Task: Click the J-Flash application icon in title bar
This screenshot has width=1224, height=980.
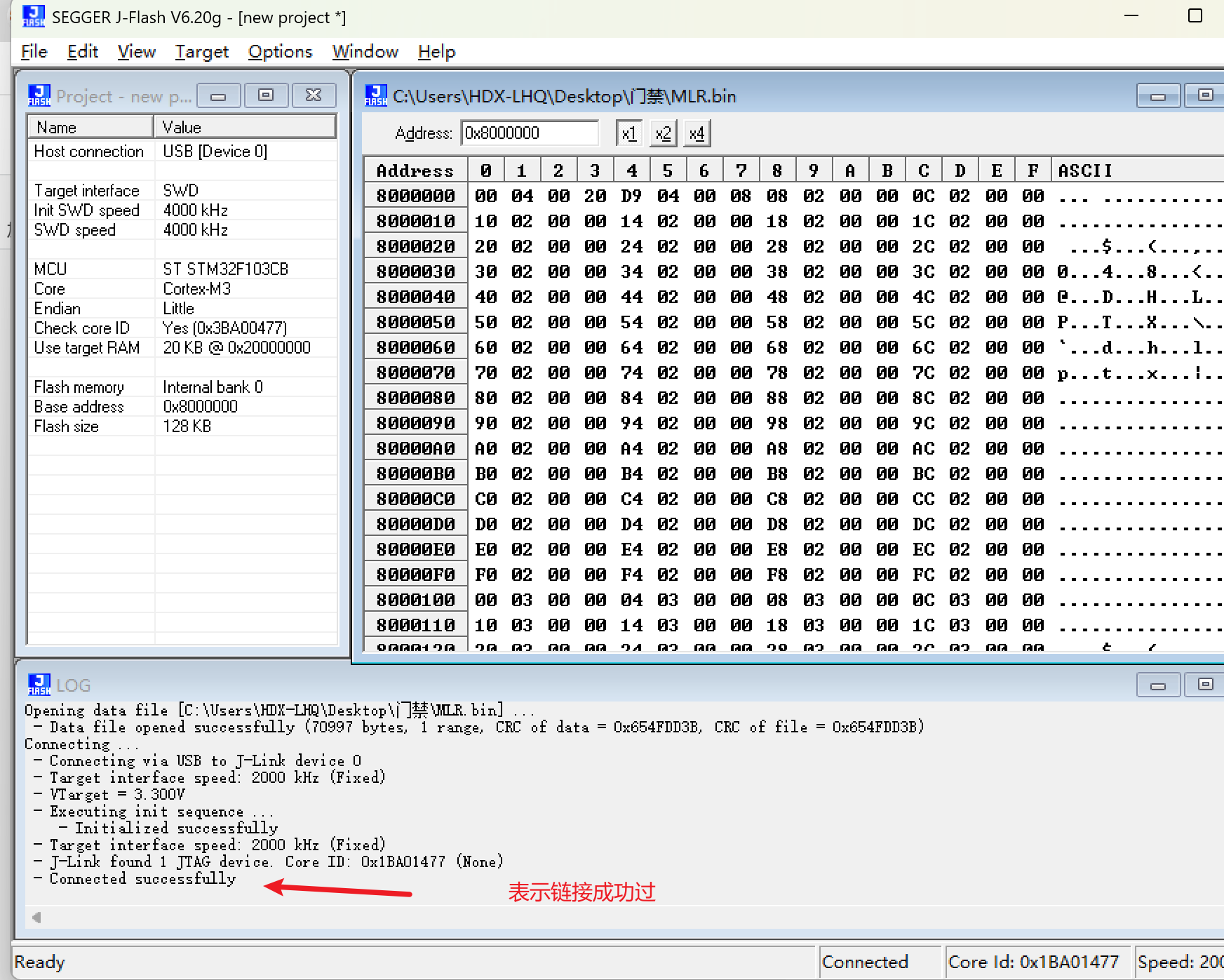Action: pyautogui.click(x=33, y=16)
